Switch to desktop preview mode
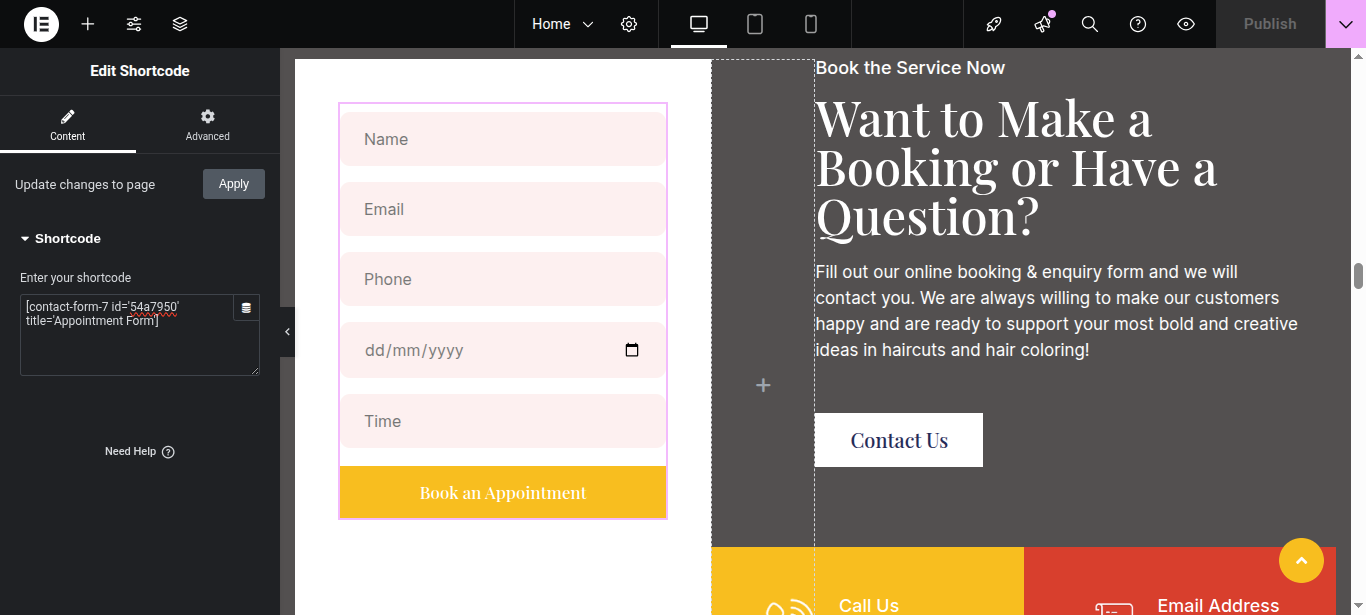 tap(699, 24)
